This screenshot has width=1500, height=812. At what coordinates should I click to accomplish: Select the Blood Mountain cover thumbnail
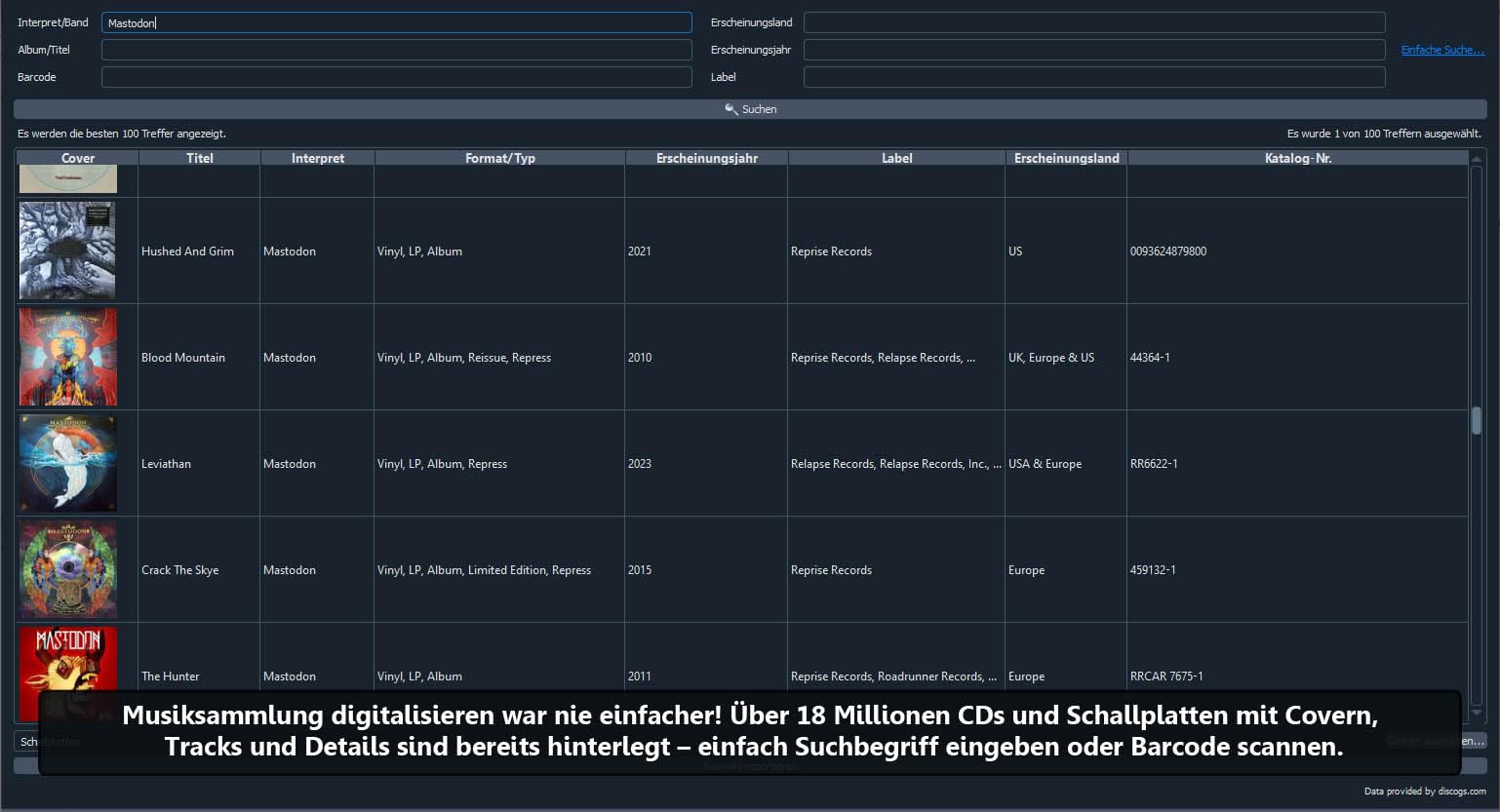click(x=67, y=357)
